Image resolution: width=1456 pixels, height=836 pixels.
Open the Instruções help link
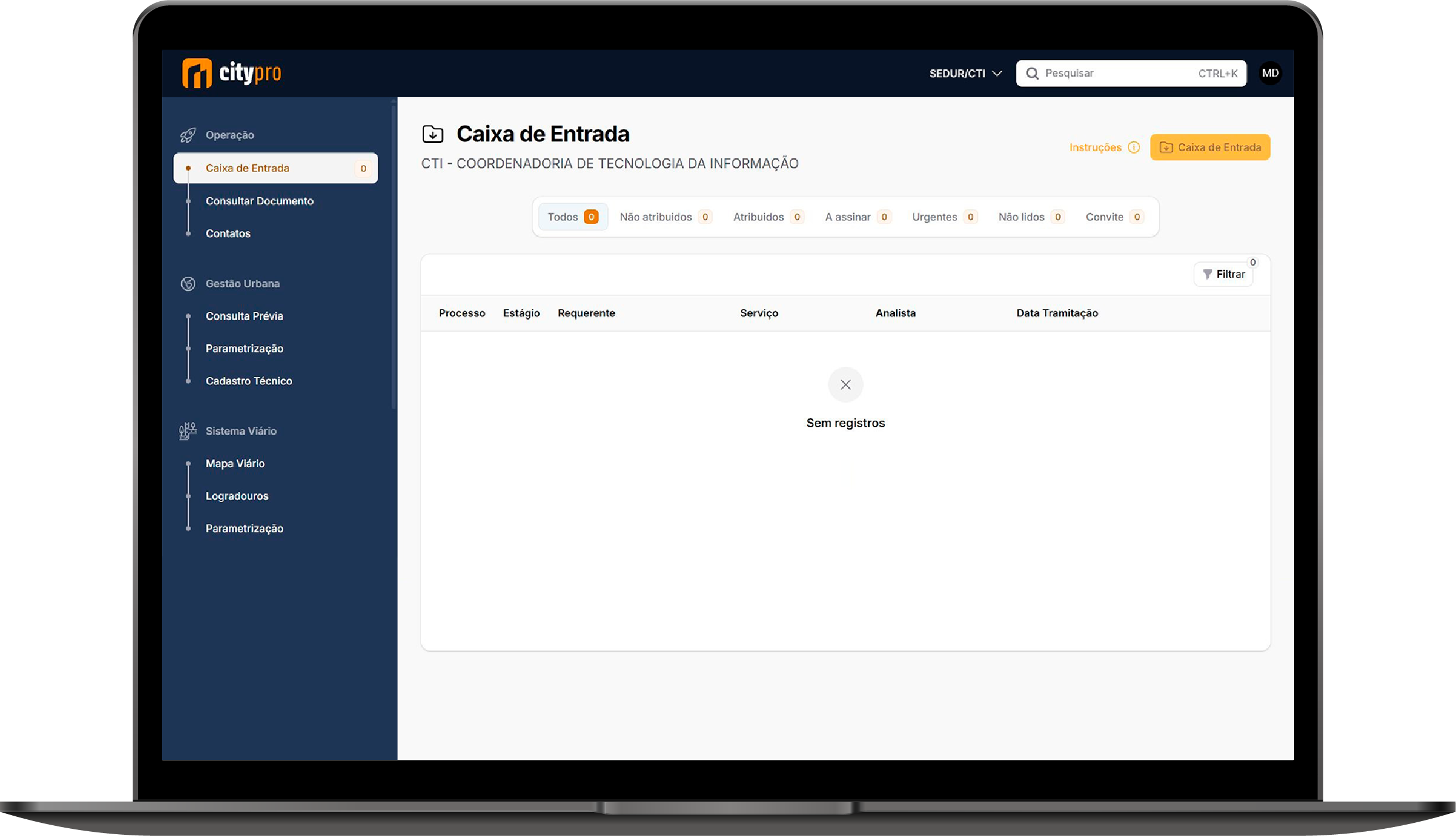click(x=1095, y=148)
